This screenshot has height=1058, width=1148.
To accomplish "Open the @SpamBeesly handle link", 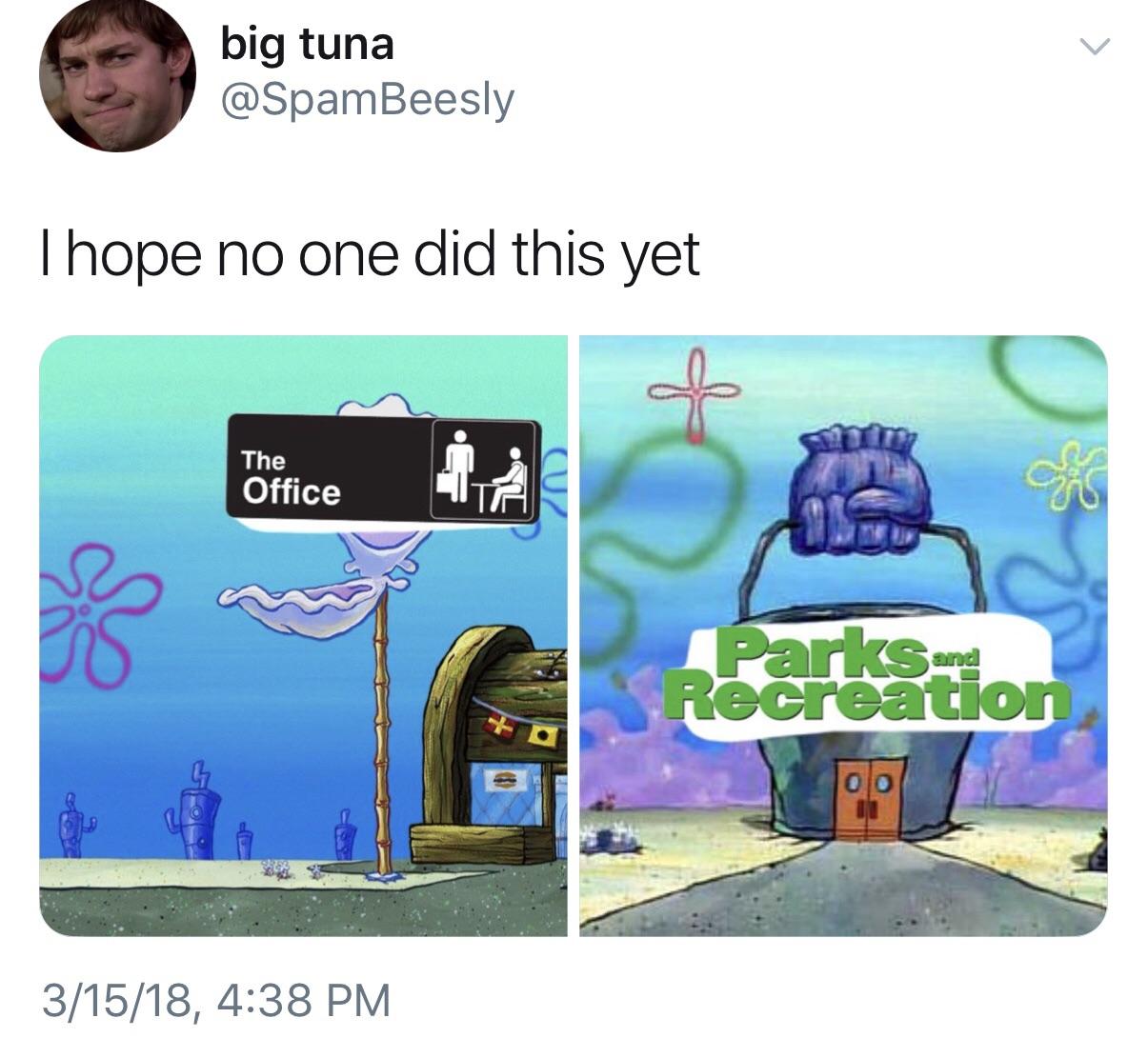I will click(x=367, y=100).
